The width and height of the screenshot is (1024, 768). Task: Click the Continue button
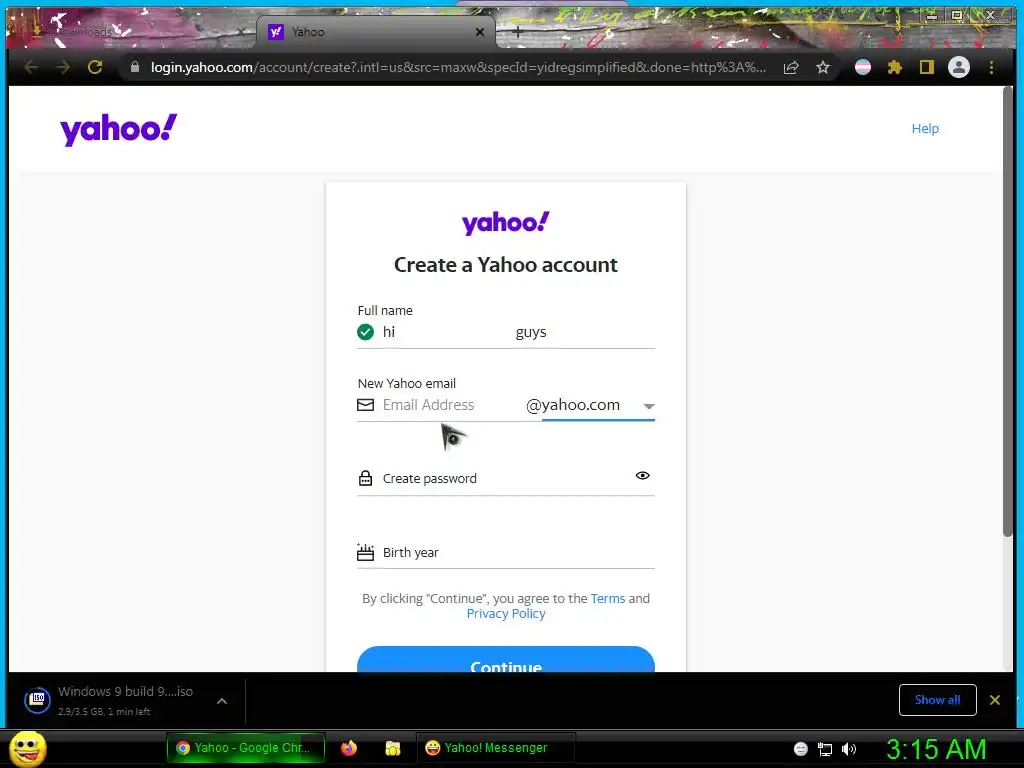506,659
